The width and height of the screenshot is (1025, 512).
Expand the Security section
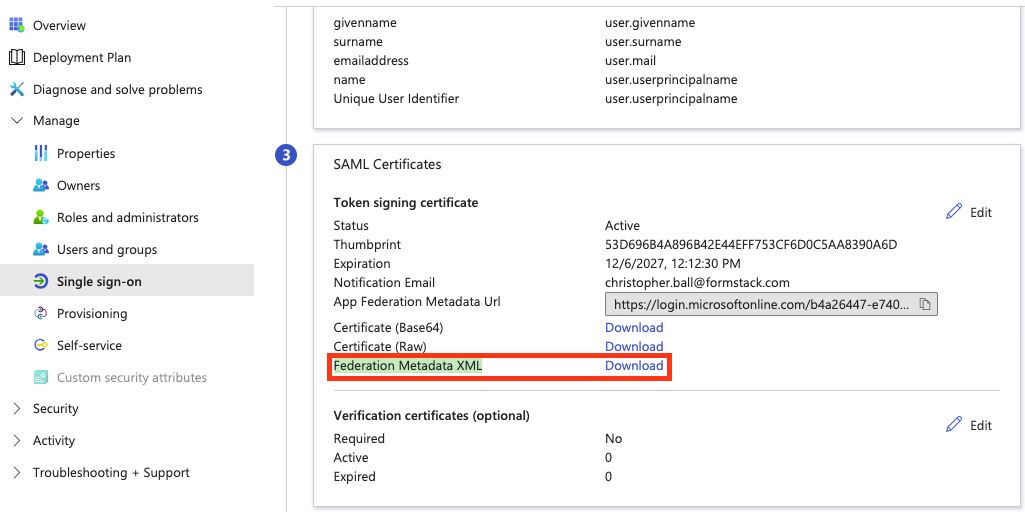tap(16, 408)
